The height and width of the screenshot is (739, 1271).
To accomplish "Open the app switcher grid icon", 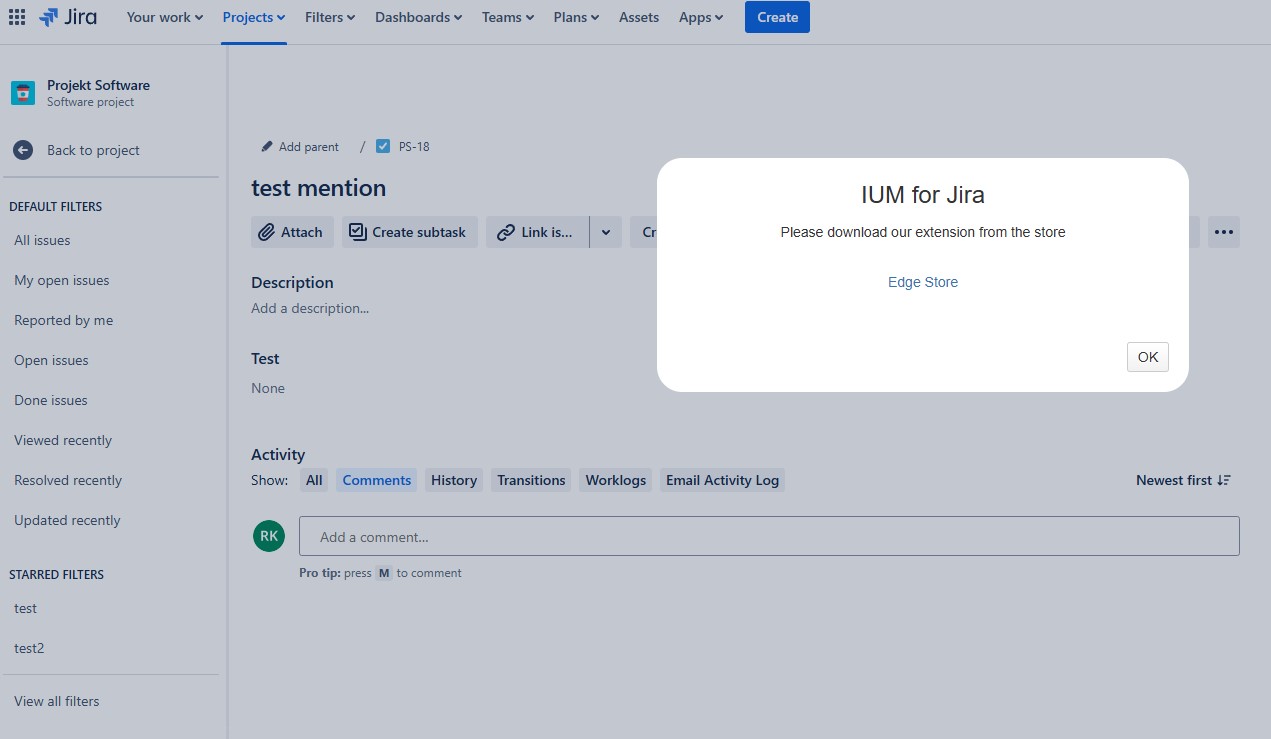I will coord(17,17).
